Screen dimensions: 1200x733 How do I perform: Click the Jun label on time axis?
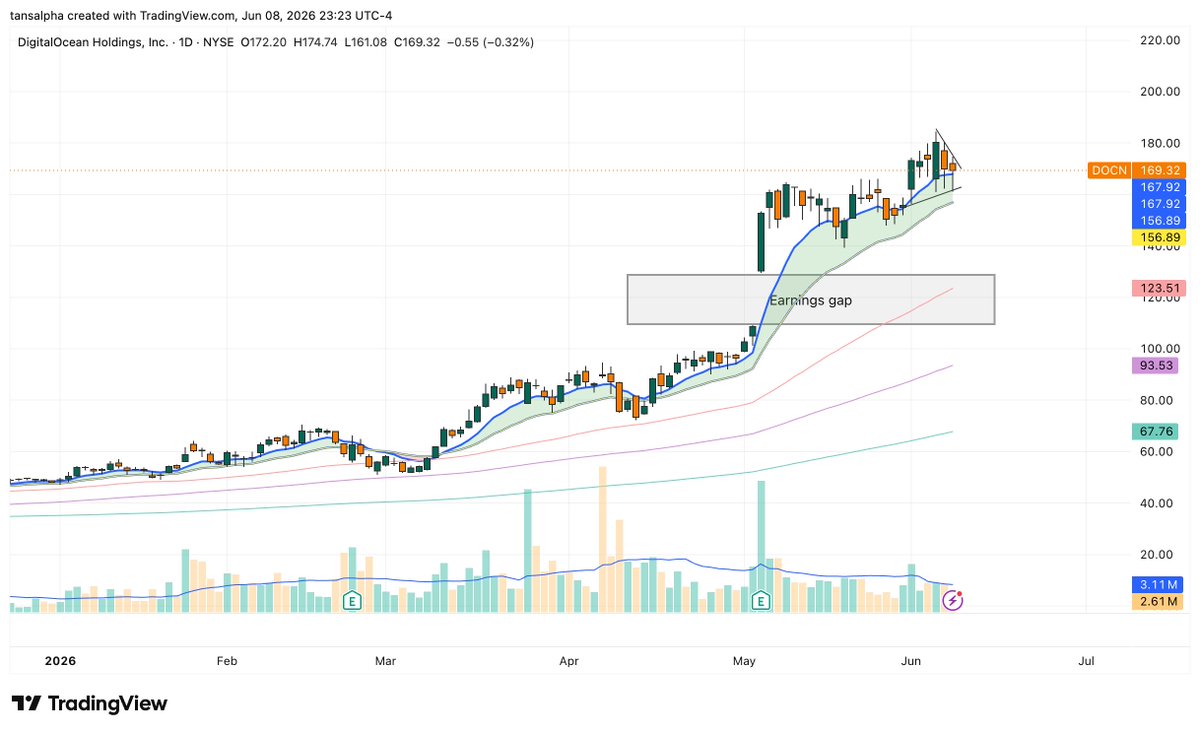tap(911, 661)
